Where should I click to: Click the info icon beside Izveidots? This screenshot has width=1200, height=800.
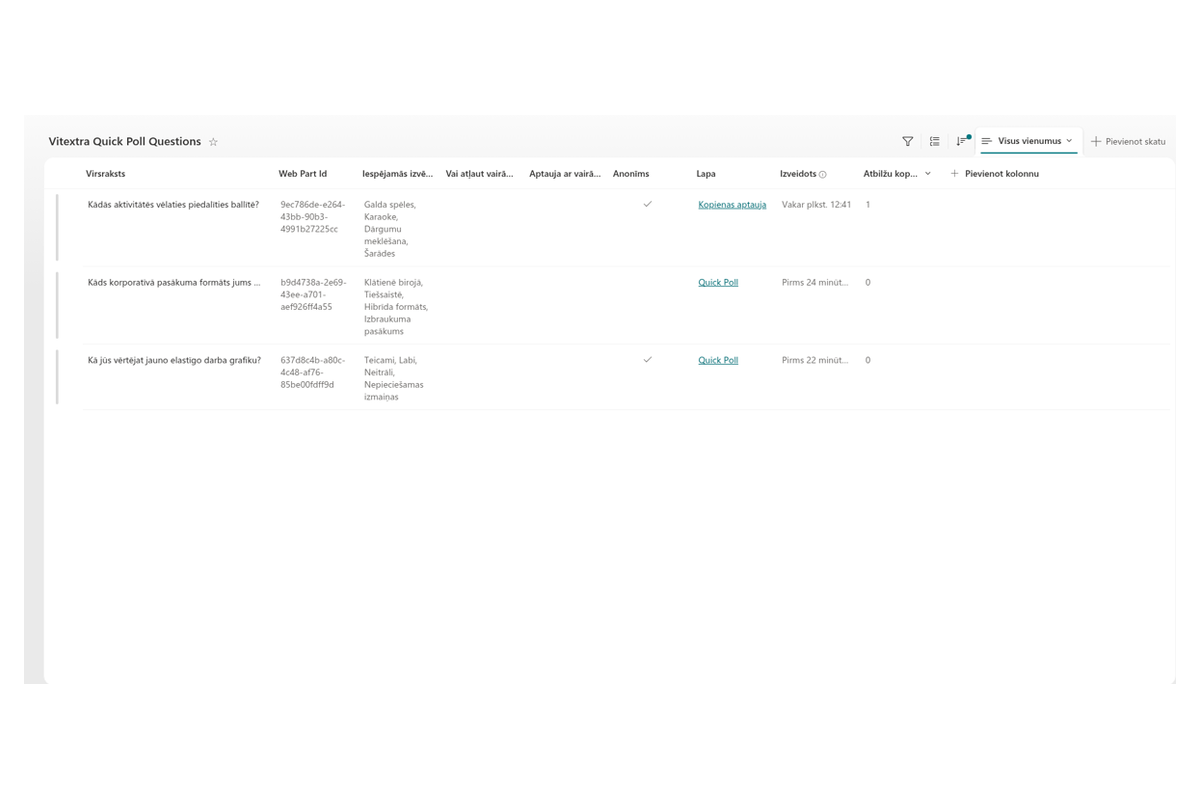[823, 174]
